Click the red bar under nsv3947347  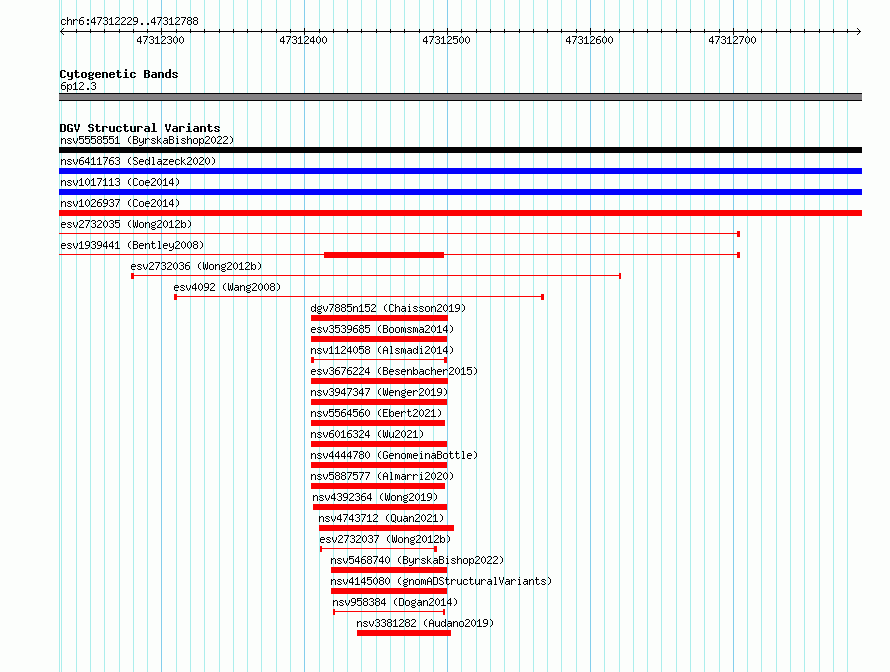click(379, 402)
